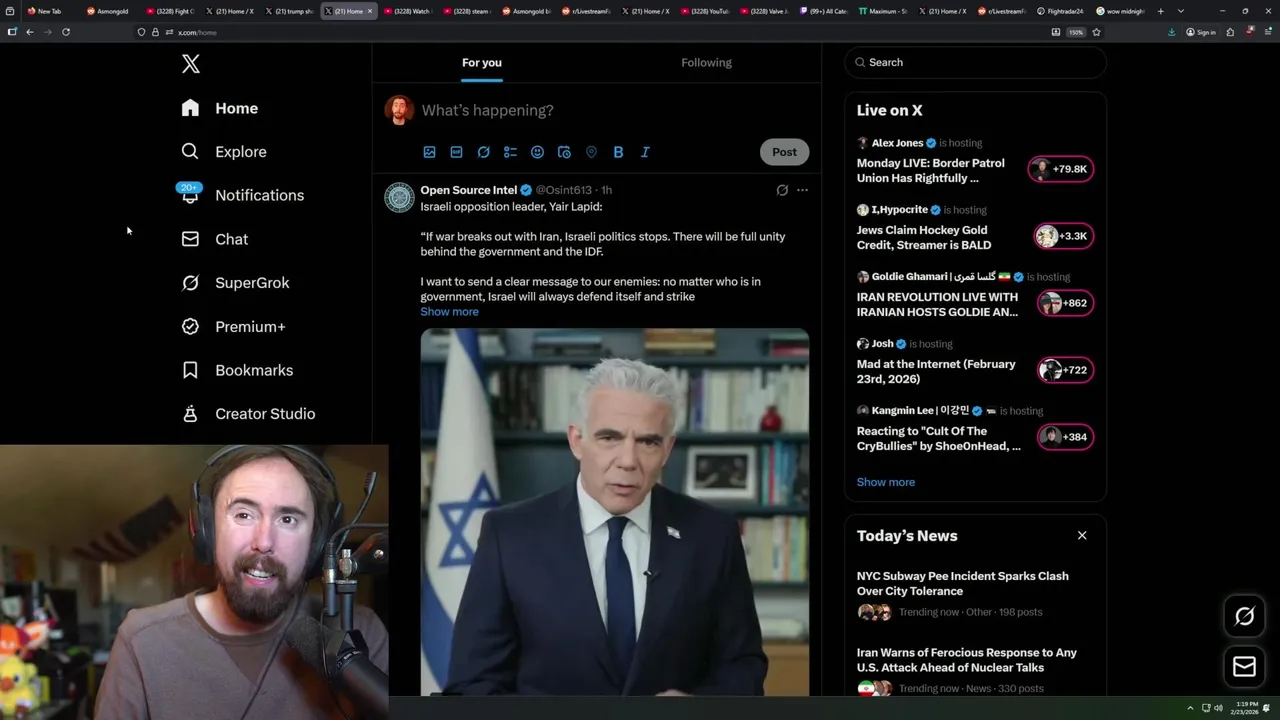
Task: Click the +722 listeners badge
Action: tap(1065, 370)
